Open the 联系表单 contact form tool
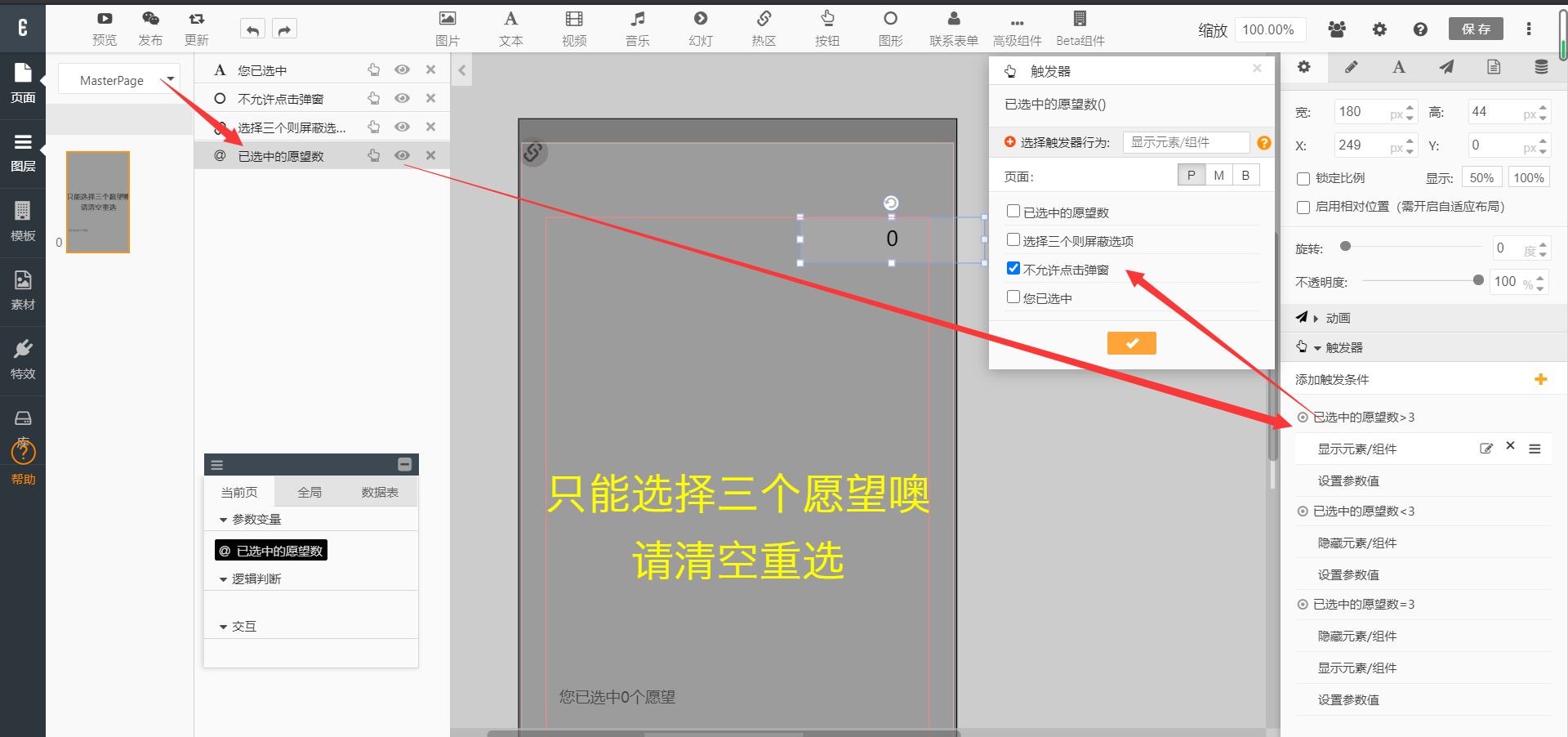This screenshot has height=737, width=1568. [953, 28]
